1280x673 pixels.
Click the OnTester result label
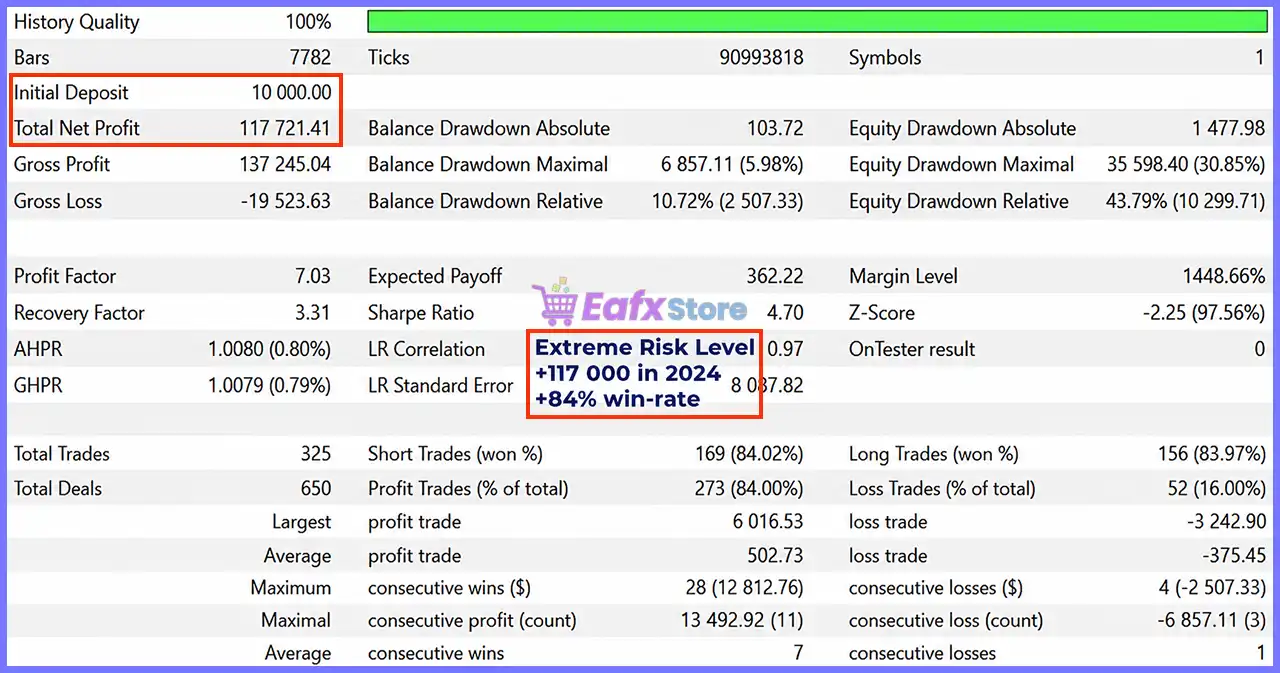tap(912, 349)
